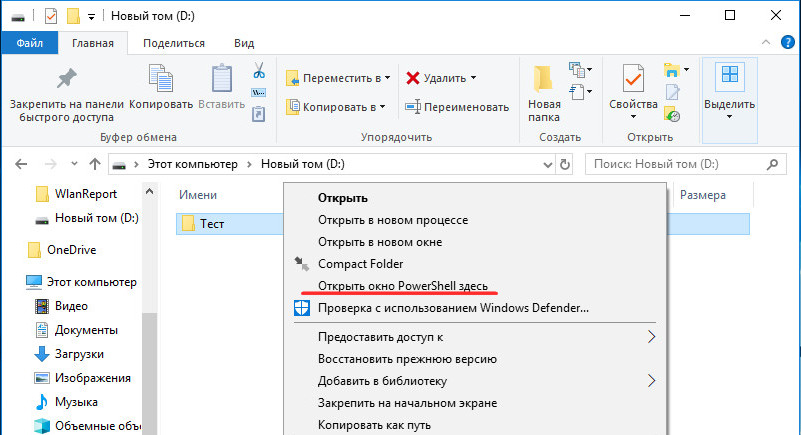Image resolution: width=801 pixels, height=435 pixels.
Task: Choose Копировать как путь
Action: pos(374,425)
